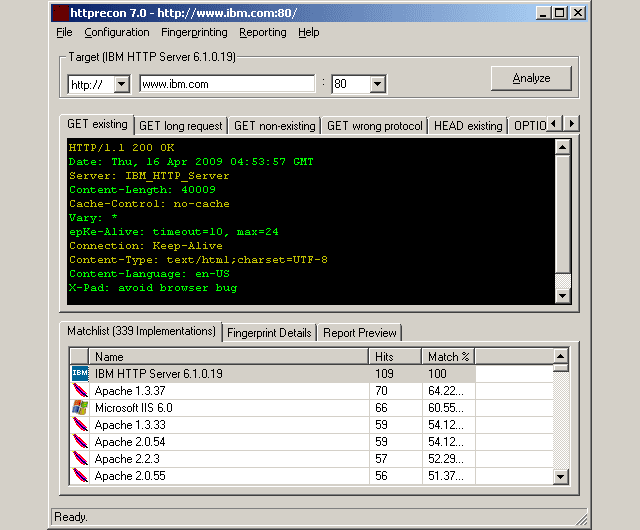Viewport: 640px width, 530px height.
Task: Click the response pane scroll down arrow
Action: coord(563,296)
